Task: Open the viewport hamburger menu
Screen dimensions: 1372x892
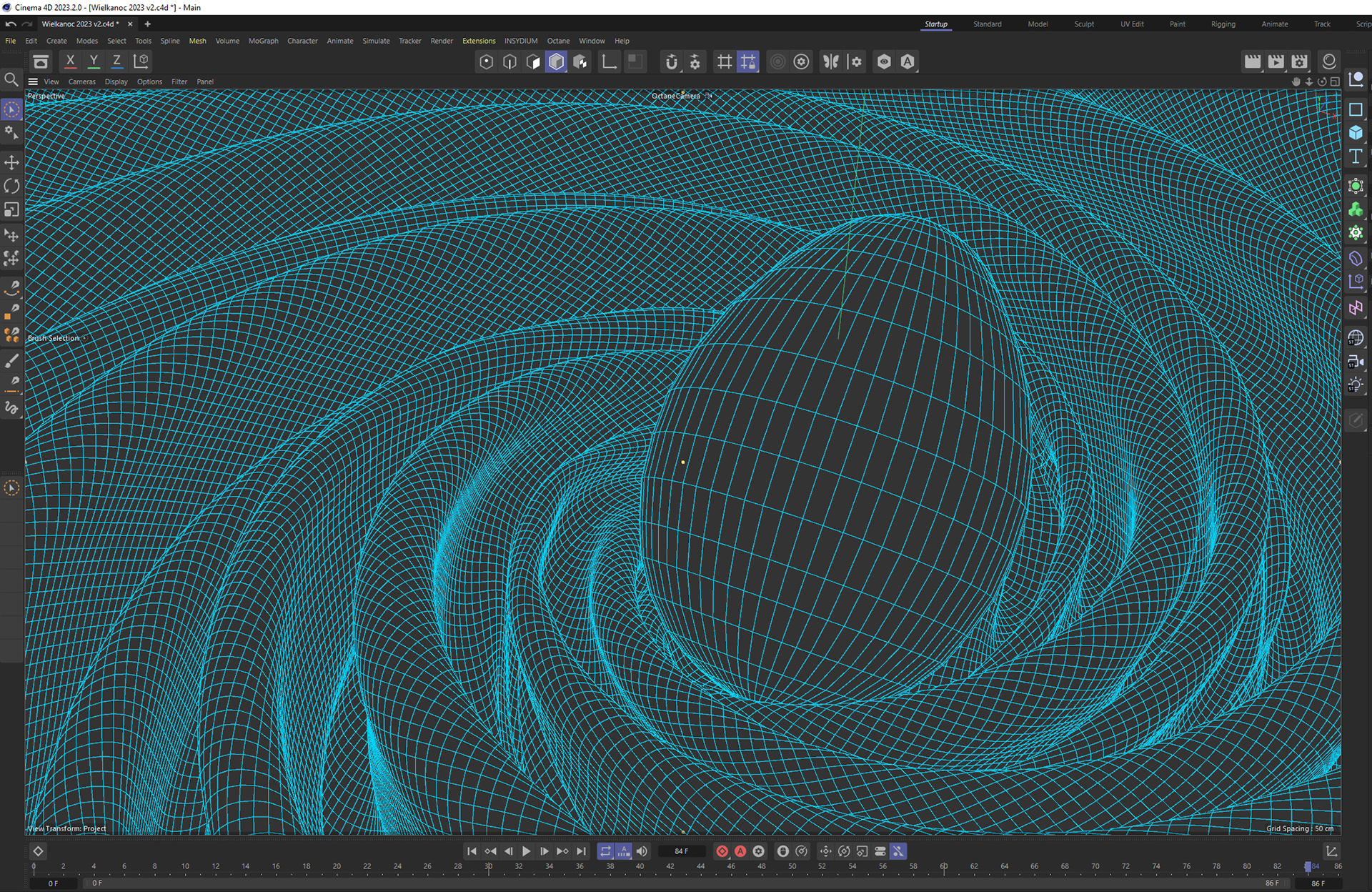Action: pos(33,81)
